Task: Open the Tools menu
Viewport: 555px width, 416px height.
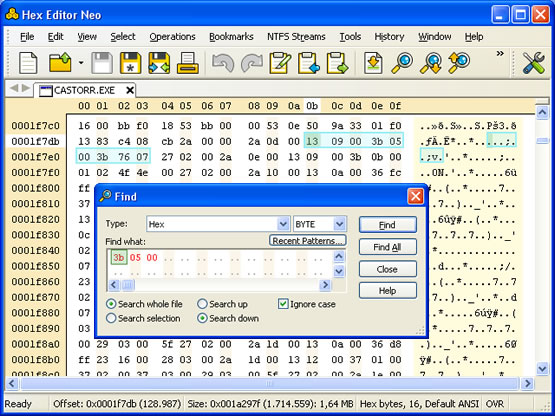Action: point(350,36)
